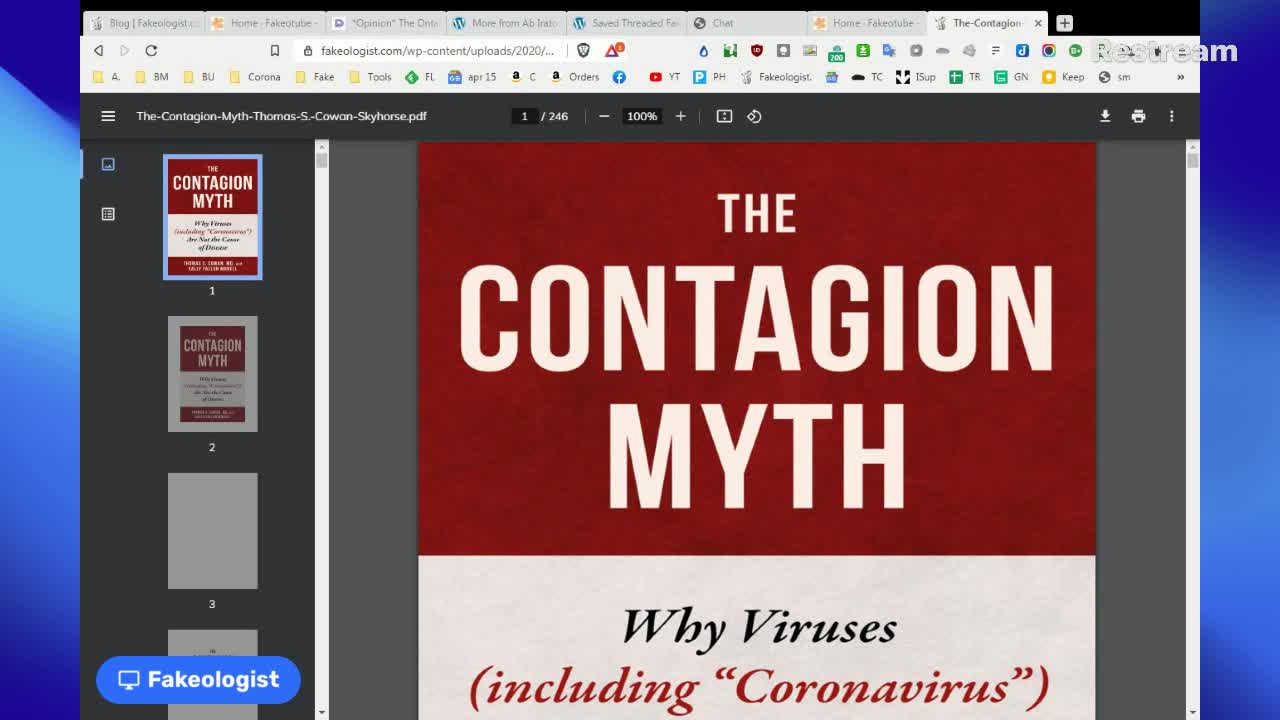Open Brave Shields lion icon

(x=584, y=50)
